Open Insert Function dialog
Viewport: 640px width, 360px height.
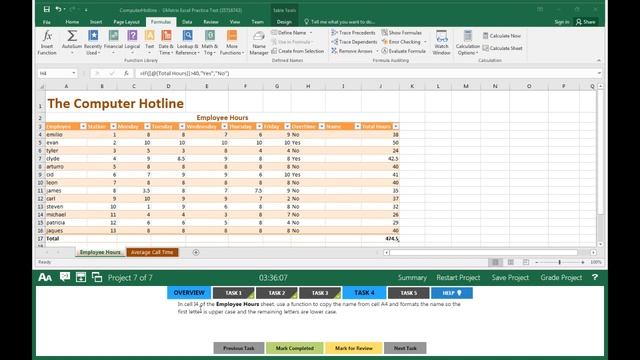click(47, 42)
